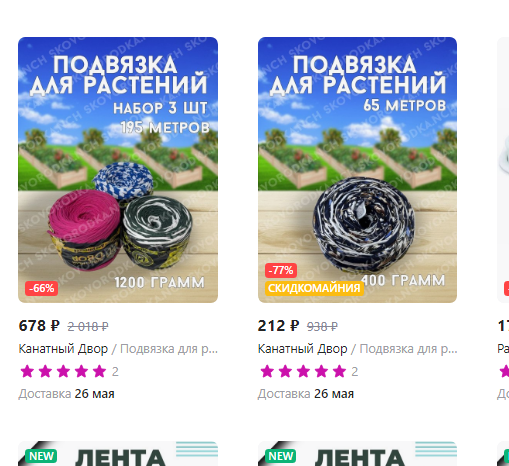
Task: Click the review count beside first product's stars
Action: tap(115, 372)
